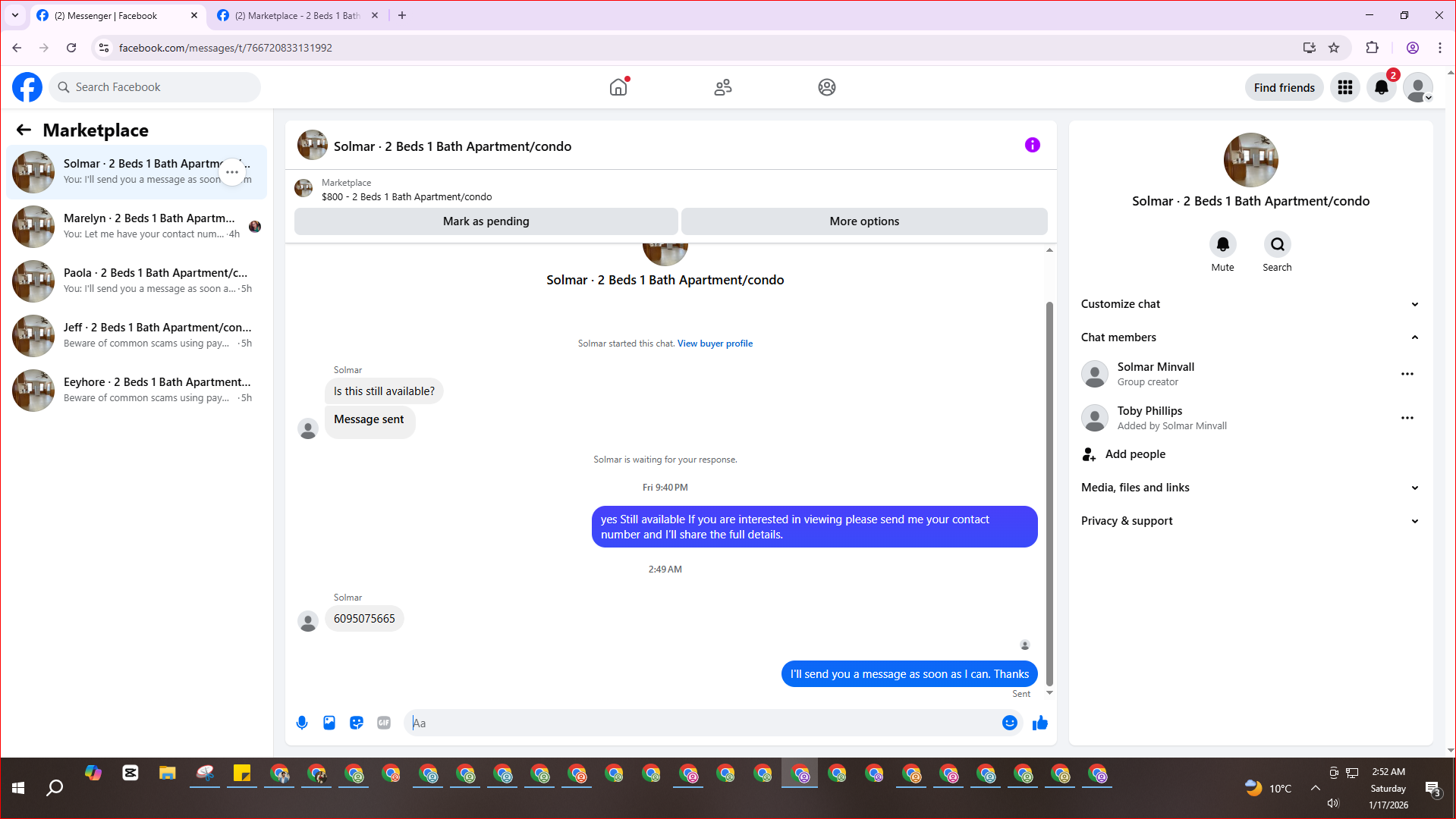Open Eeyhore conversation
This screenshot has width=1456, height=819.
[x=137, y=391]
